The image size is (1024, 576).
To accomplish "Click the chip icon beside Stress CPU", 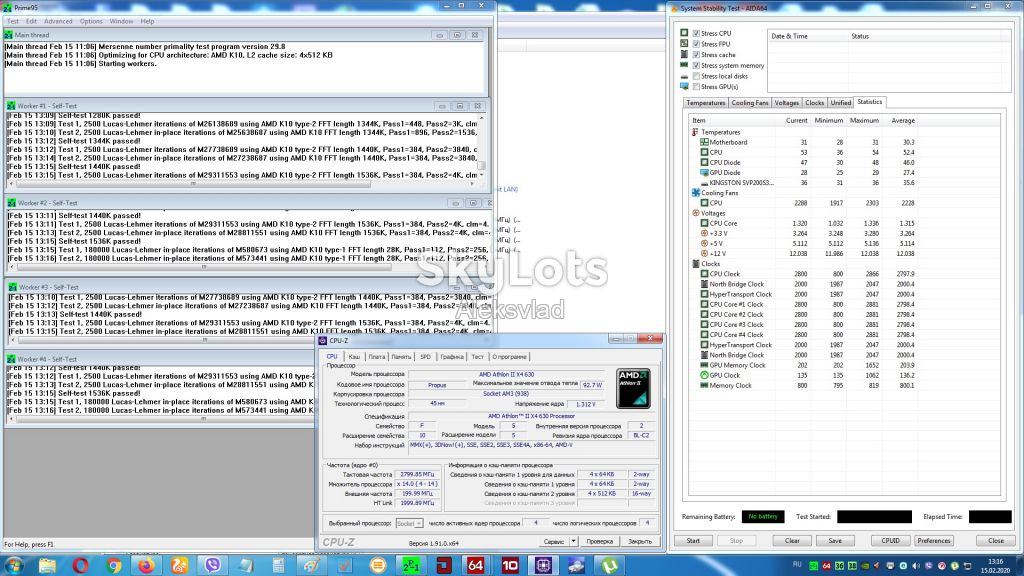I will 684,33.
